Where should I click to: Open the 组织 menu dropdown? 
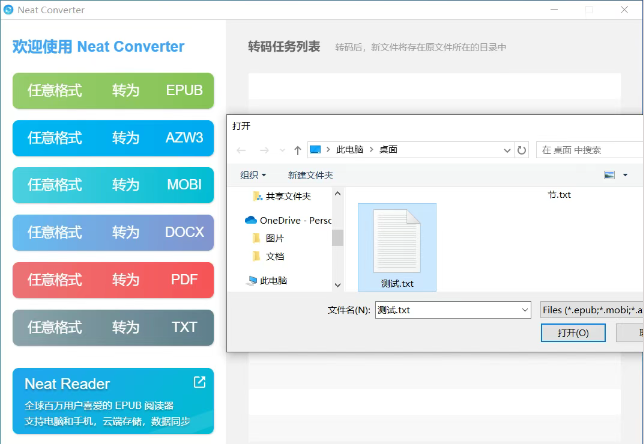point(253,175)
